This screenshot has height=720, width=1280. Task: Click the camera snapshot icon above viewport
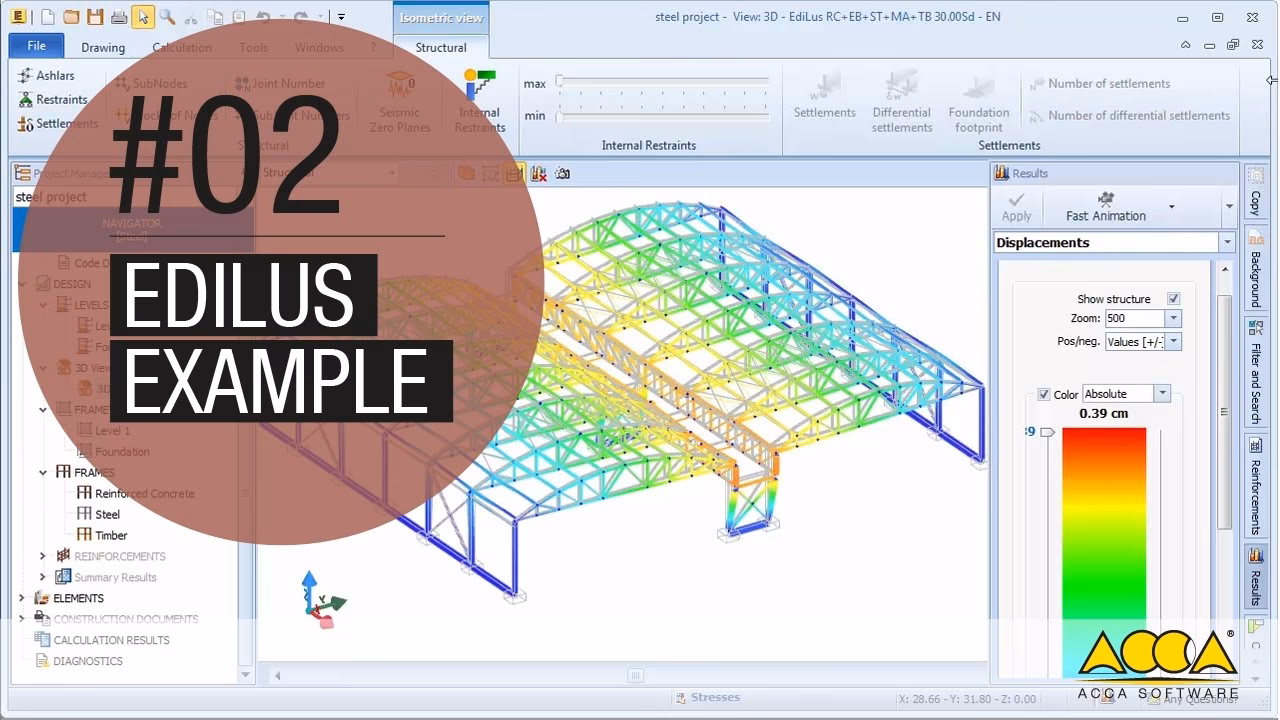pos(563,173)
